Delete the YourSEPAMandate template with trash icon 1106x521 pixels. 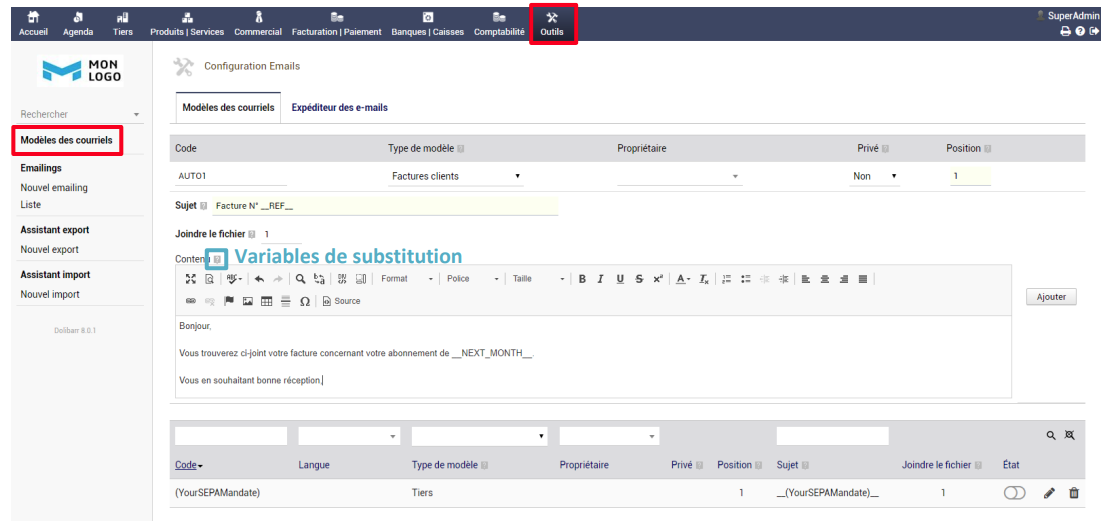[x=1074, y=494]
